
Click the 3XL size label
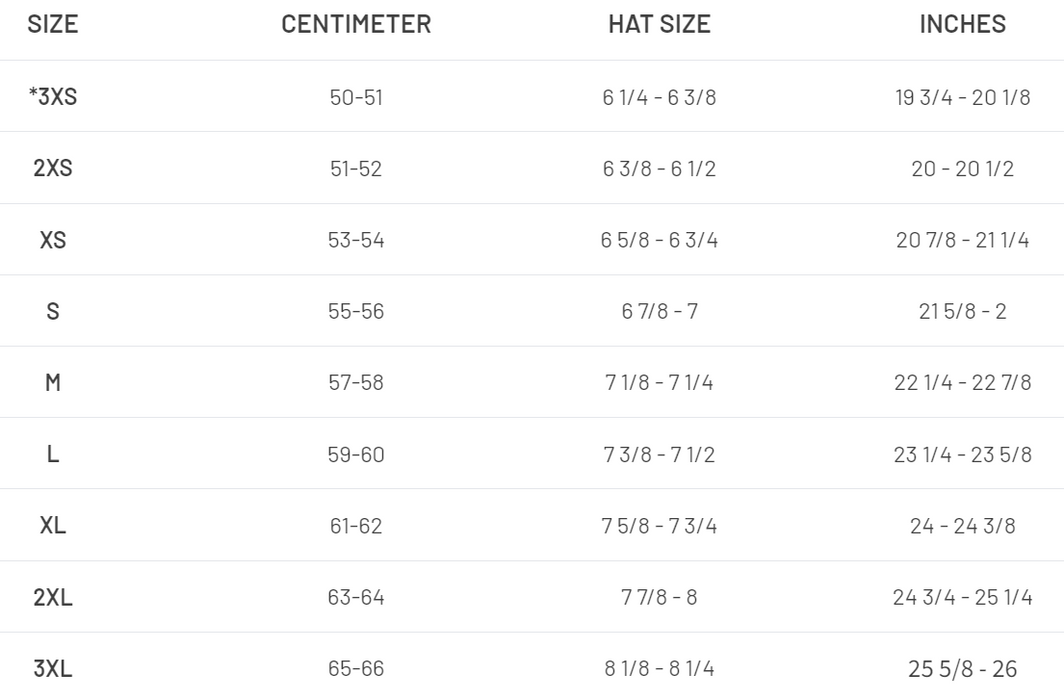53,668
